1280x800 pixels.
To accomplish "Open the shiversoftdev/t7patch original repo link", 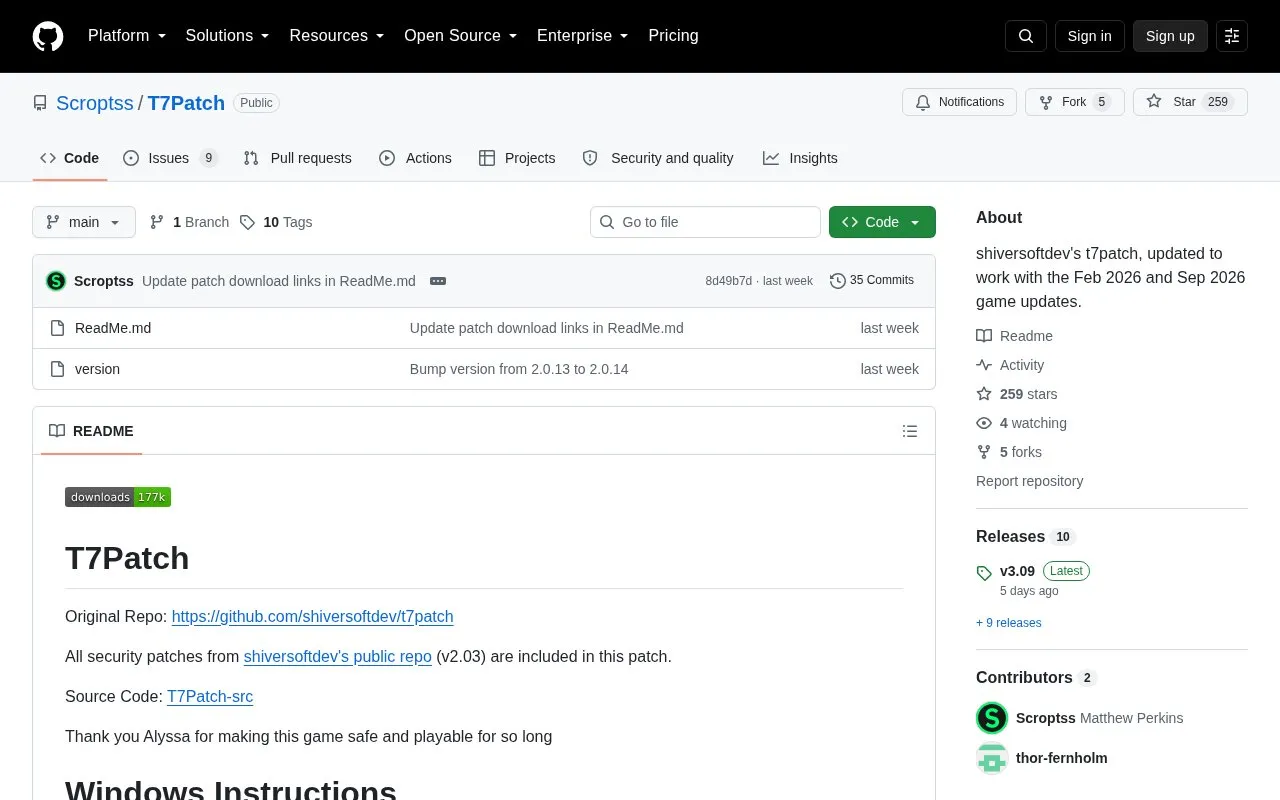I will click(313, 616).
